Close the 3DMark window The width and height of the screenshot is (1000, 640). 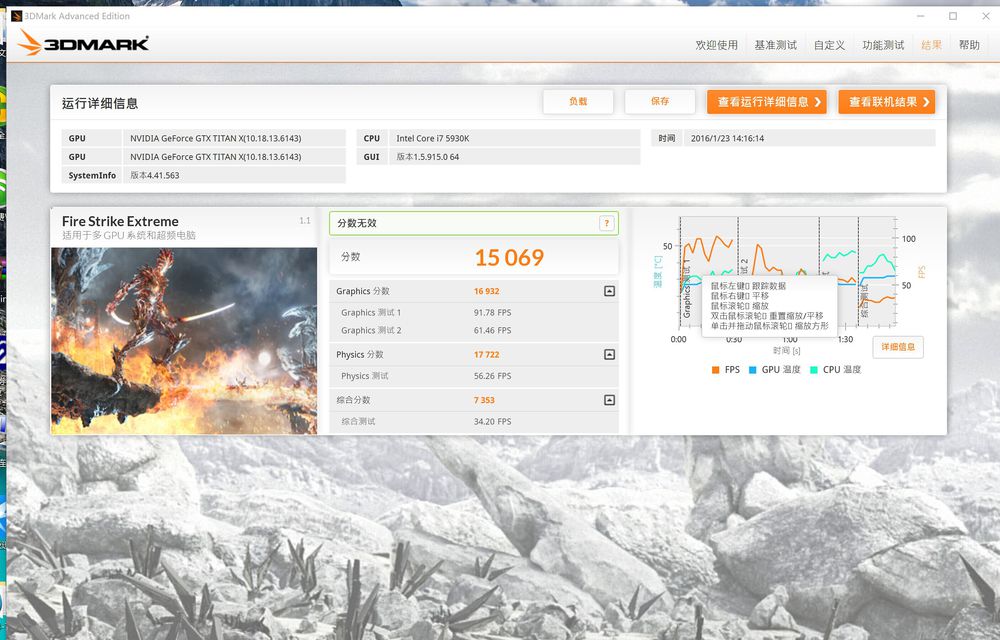(x=985, y=16)
